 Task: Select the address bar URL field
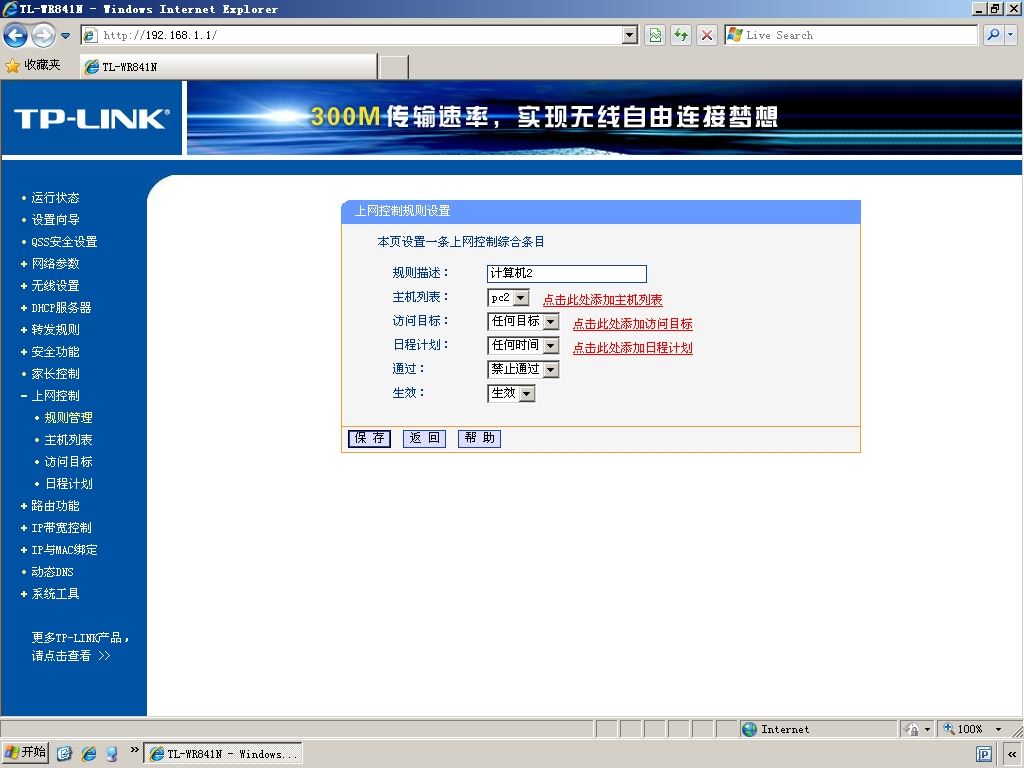tap(359, 35)
